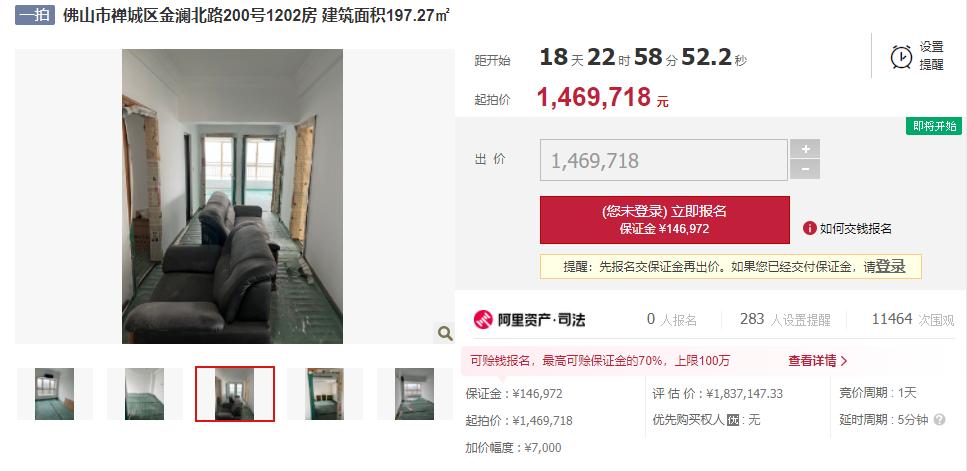Image resolution: width=967 pixels, height=471 pixels.
Task: Click the 一拍 auction round badge
Action: 35,15
